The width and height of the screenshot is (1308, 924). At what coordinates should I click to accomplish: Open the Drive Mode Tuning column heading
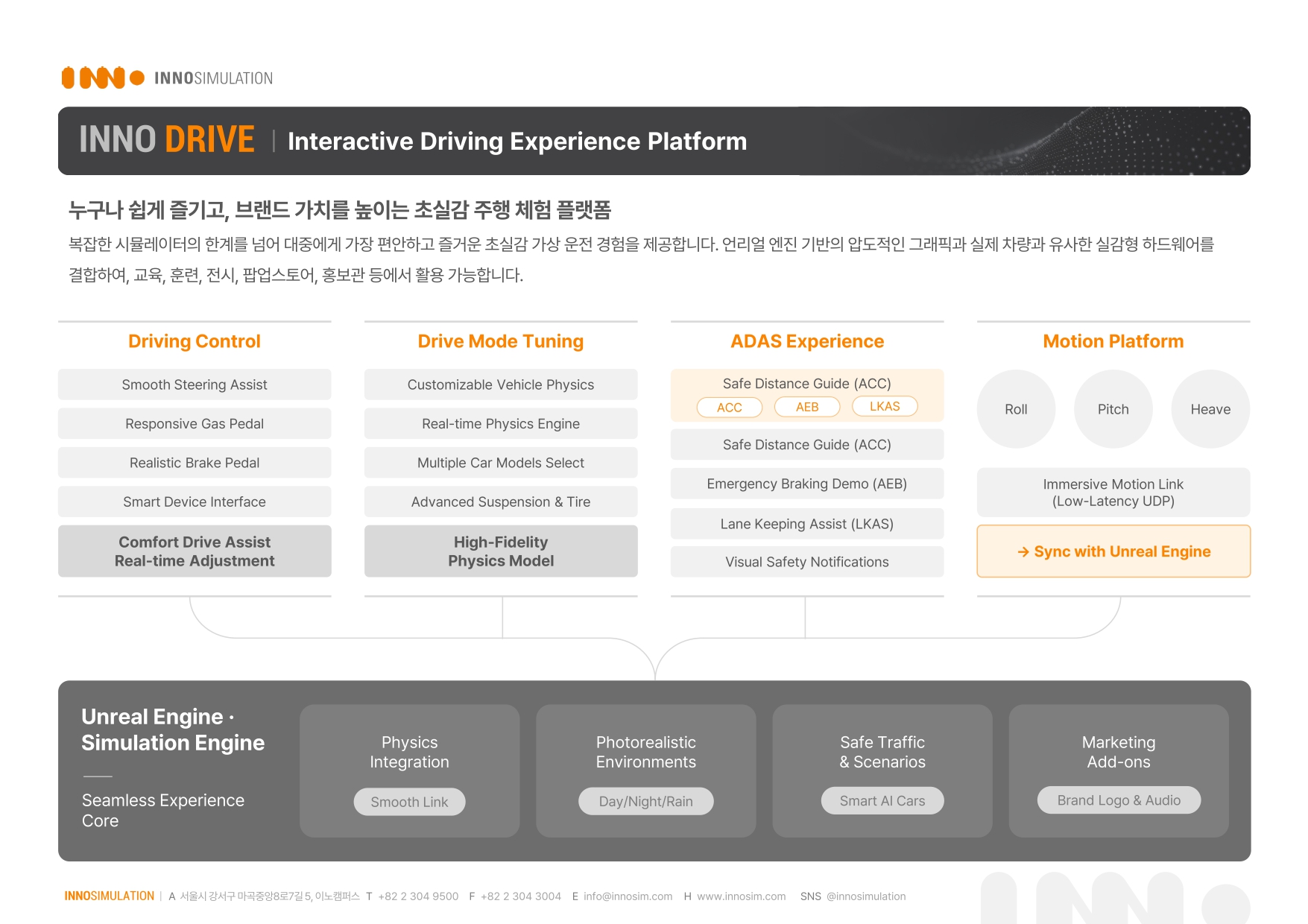(501, 341)
